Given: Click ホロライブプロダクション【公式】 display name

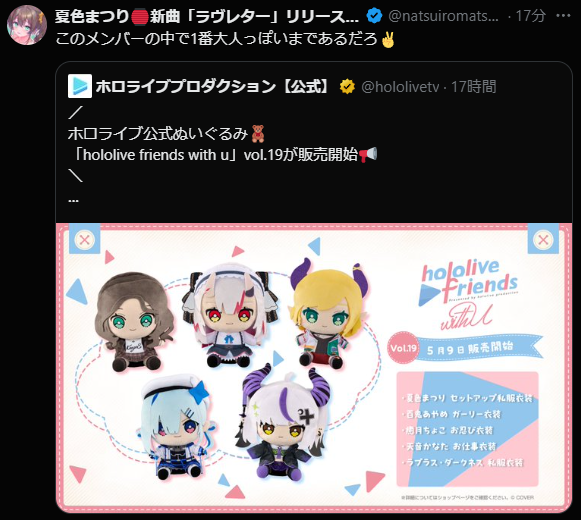Looking at the screenshot, I should click(x=212, y=86).
